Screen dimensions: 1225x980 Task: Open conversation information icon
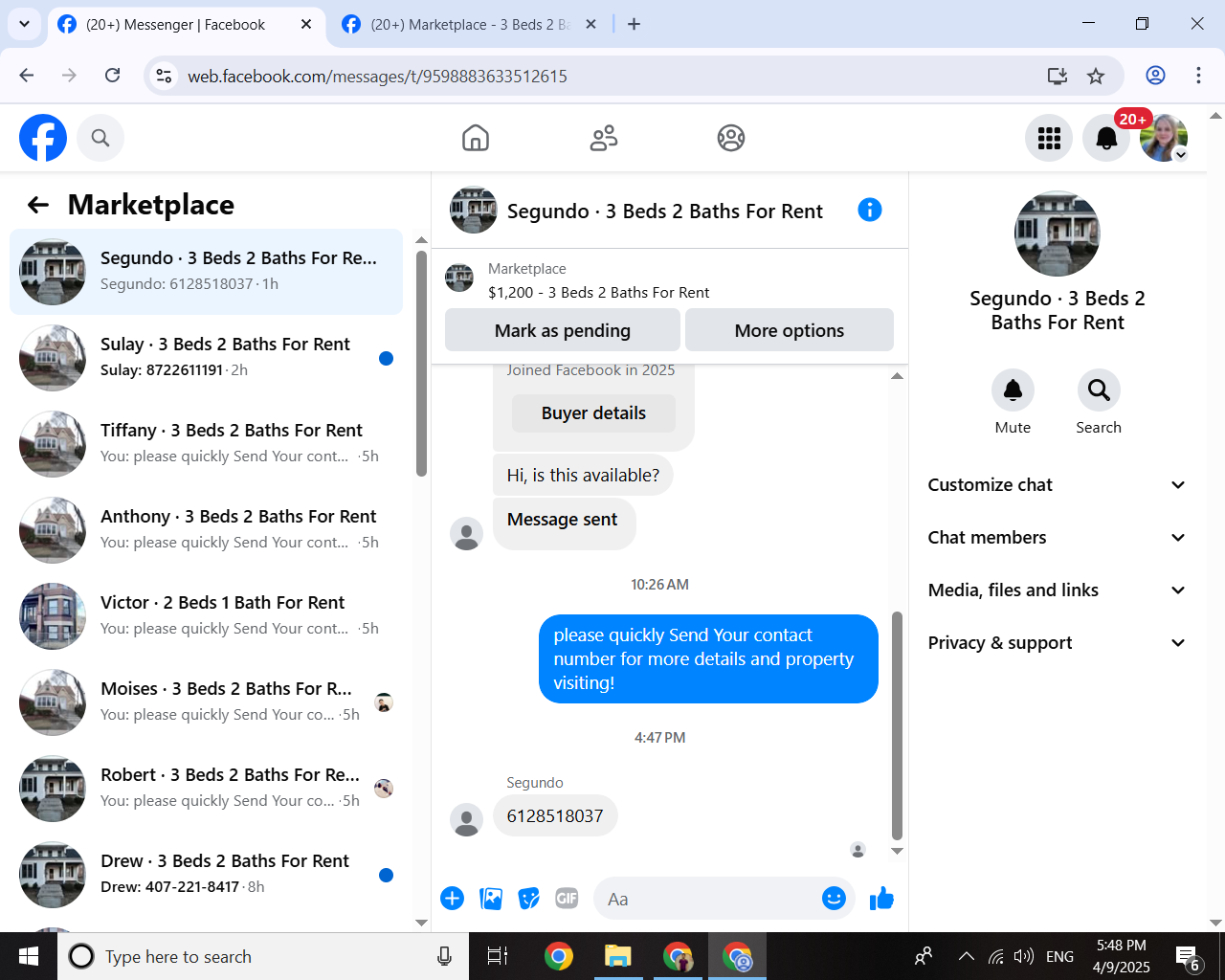[870, 210]
